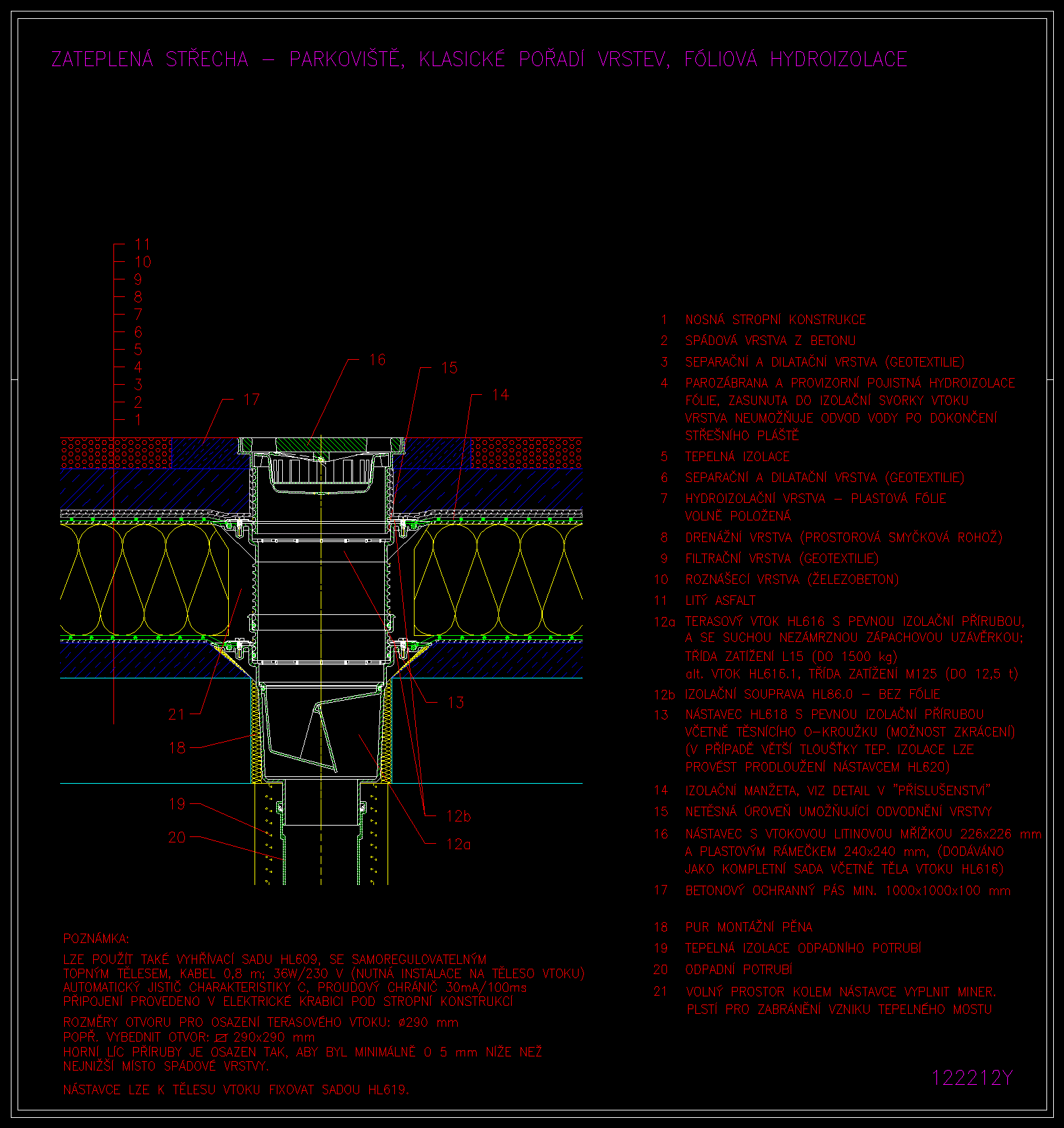Click legend text 'HYDROIZOLAČNÍ VRSTVA – PLASTOVÁ FÓLIE'
1064x1128 pixels.
(x=816, y=498)
